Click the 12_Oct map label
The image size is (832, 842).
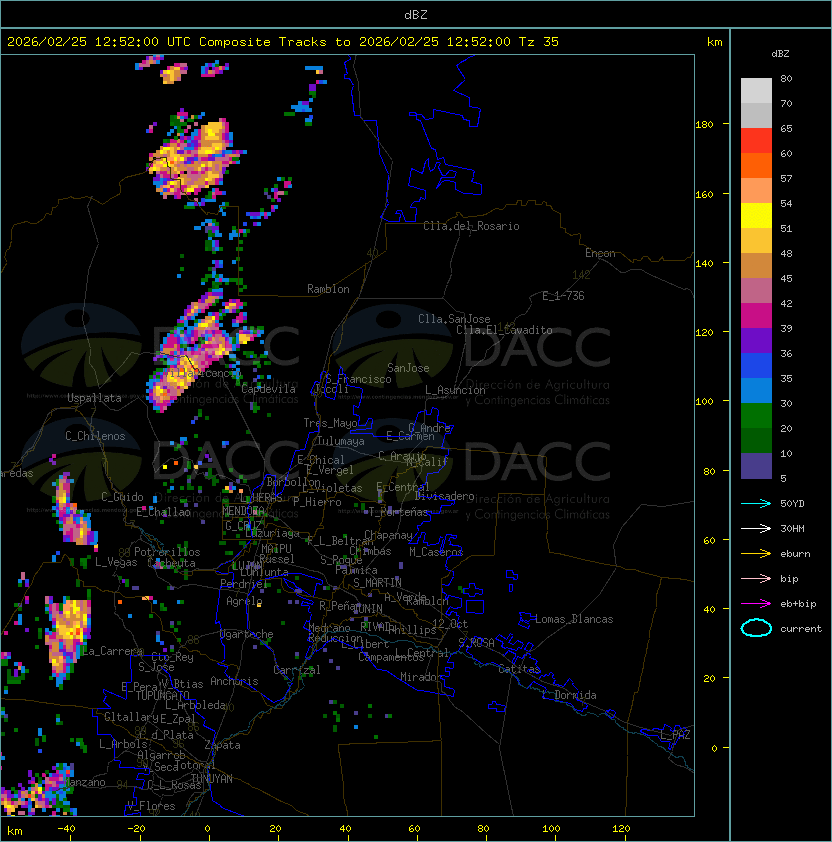450,624
